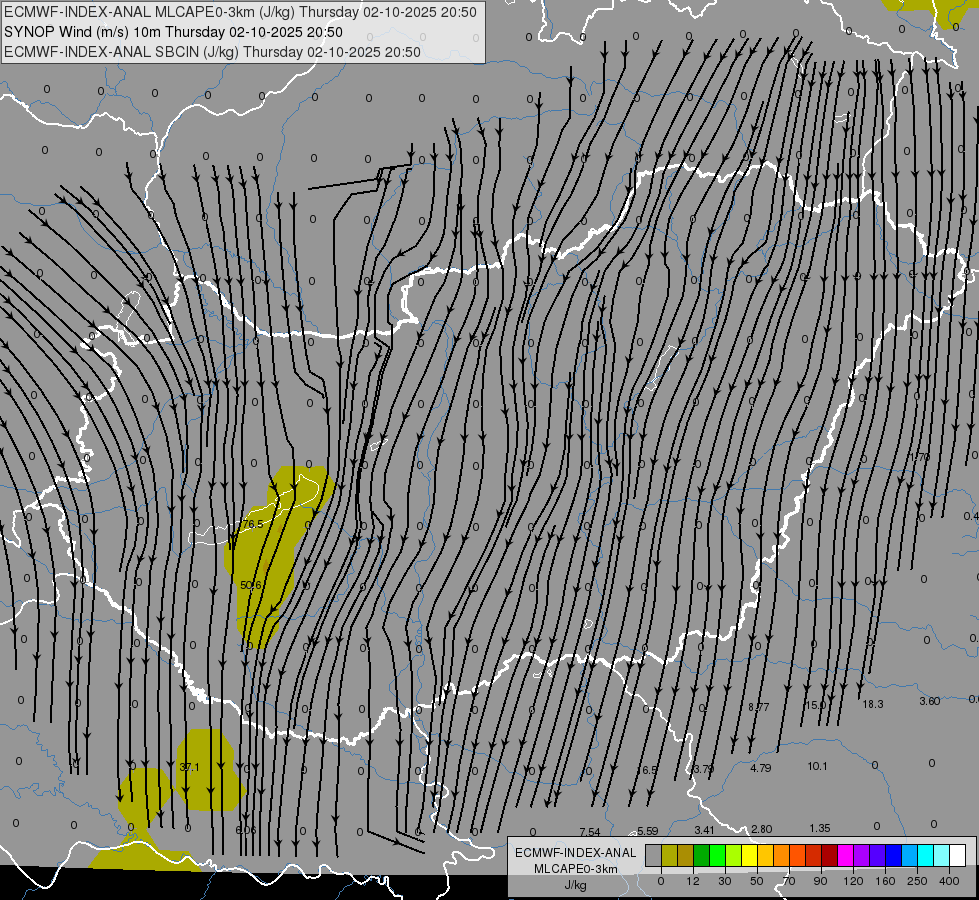Screen dimensions: 979x900
Task: Choose the bright yellow legend swatch
Action: pyautogui.click(x=749, y=855)
